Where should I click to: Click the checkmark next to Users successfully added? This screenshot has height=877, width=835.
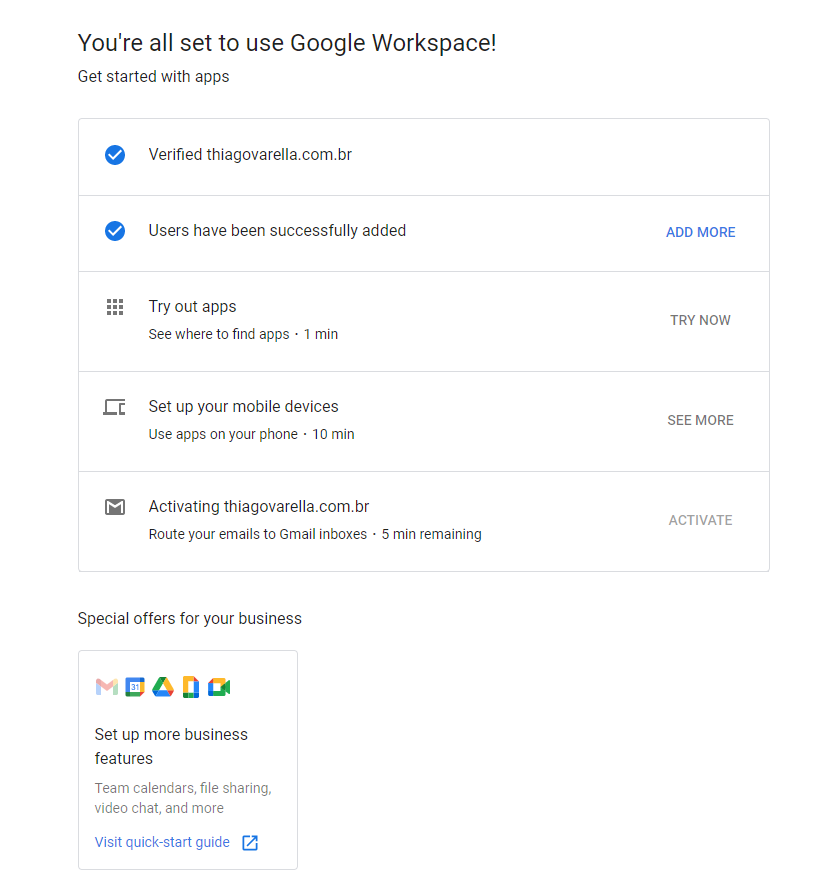[x=115, y=231]
